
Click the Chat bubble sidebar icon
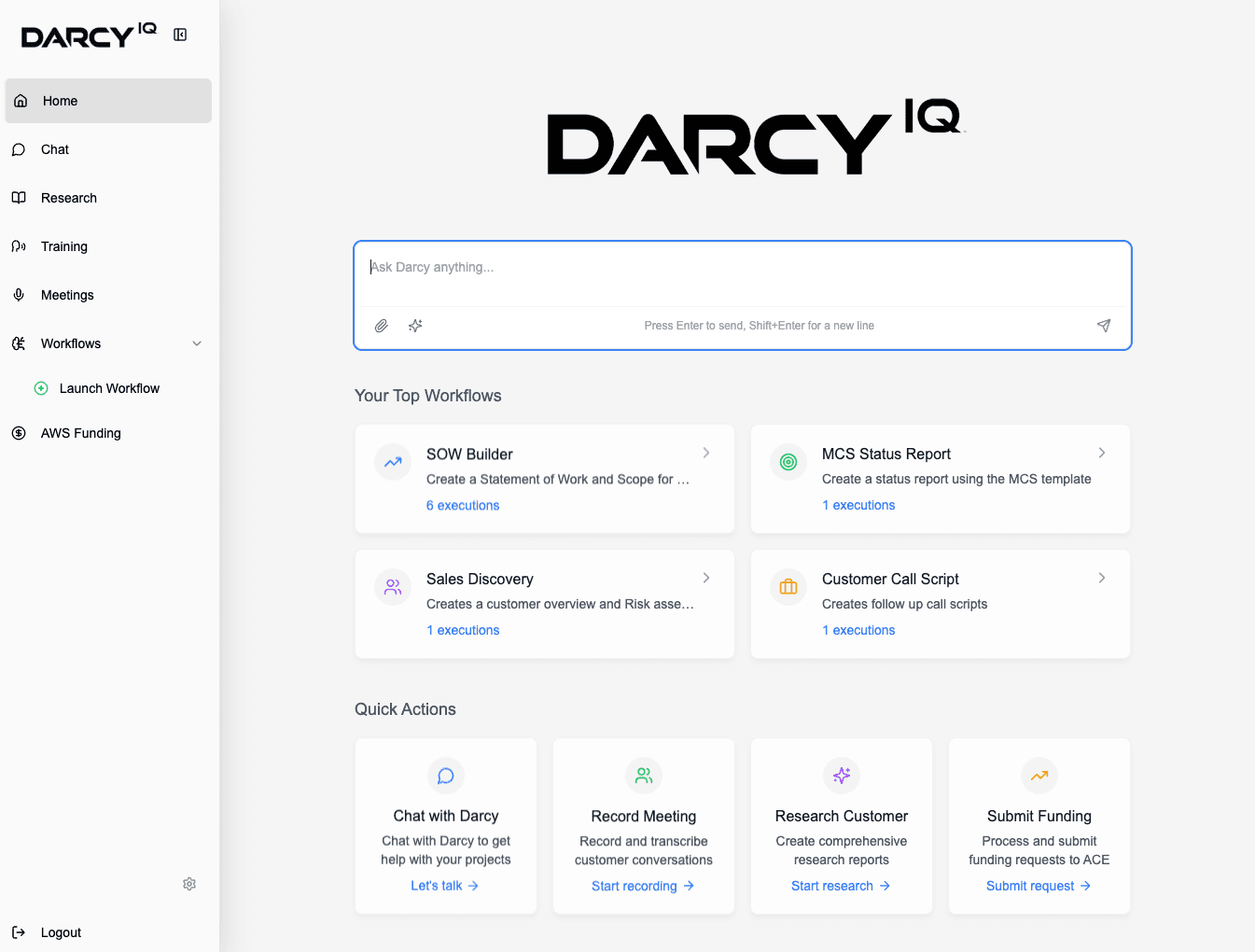point(19,149)
